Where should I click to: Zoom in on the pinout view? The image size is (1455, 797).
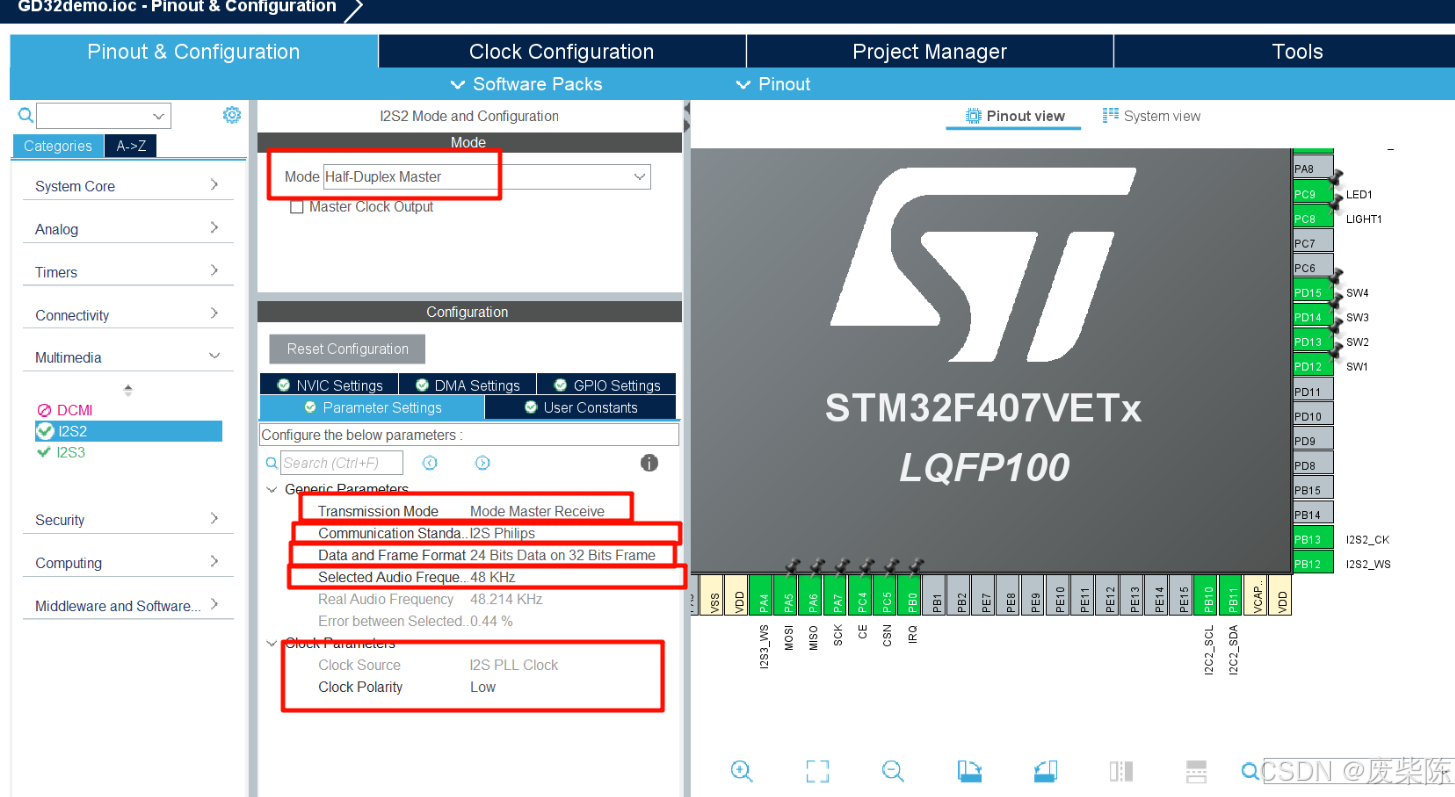point(741,770)
